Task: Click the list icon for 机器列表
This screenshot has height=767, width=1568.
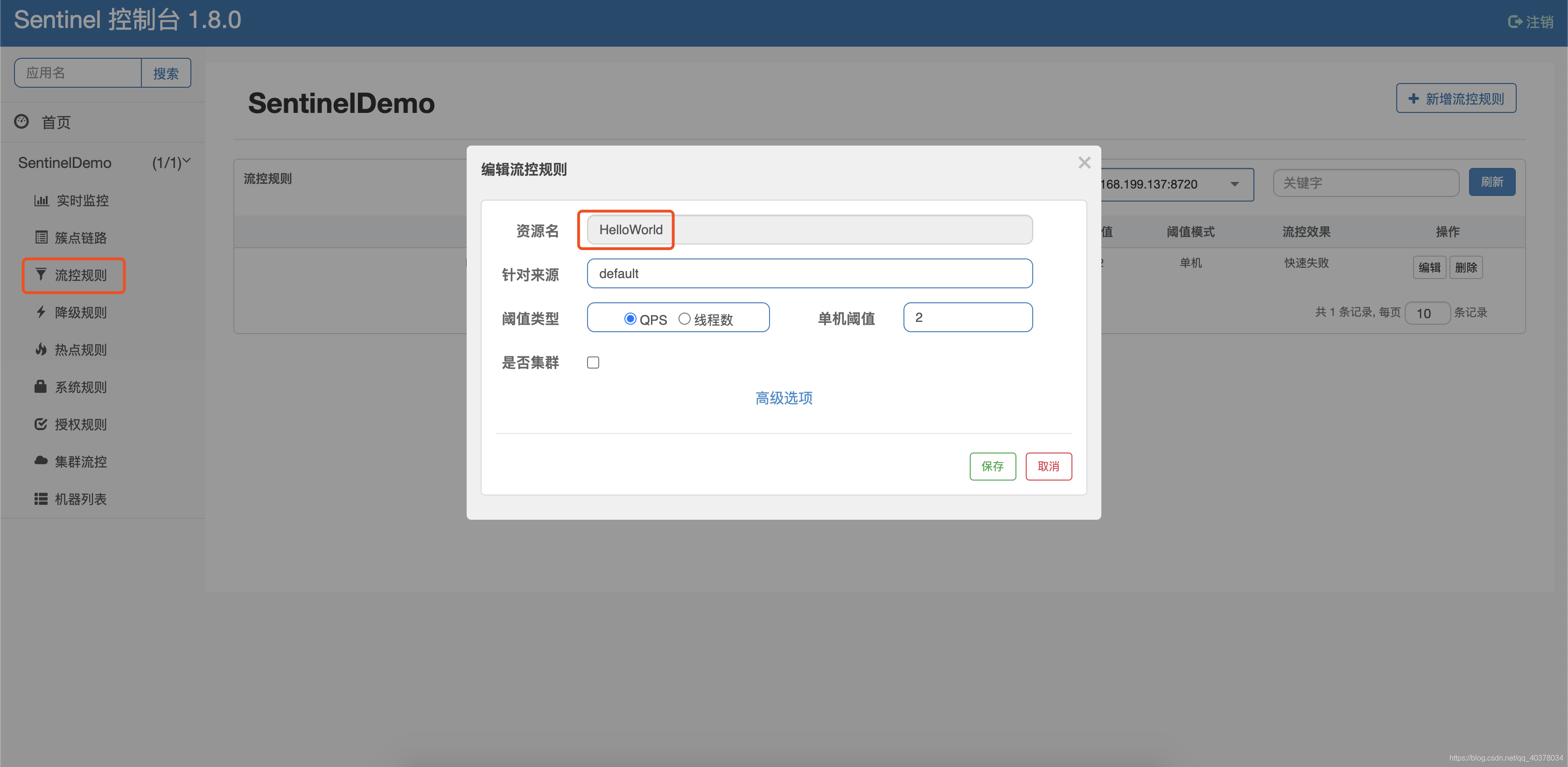Action: pyautogui.click(x=41, y=499)
